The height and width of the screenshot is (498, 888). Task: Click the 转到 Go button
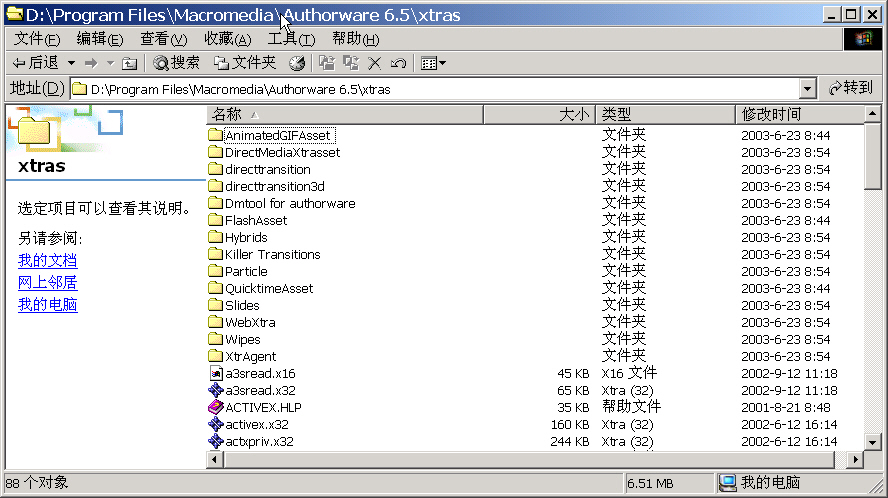[x=851, y=88]
